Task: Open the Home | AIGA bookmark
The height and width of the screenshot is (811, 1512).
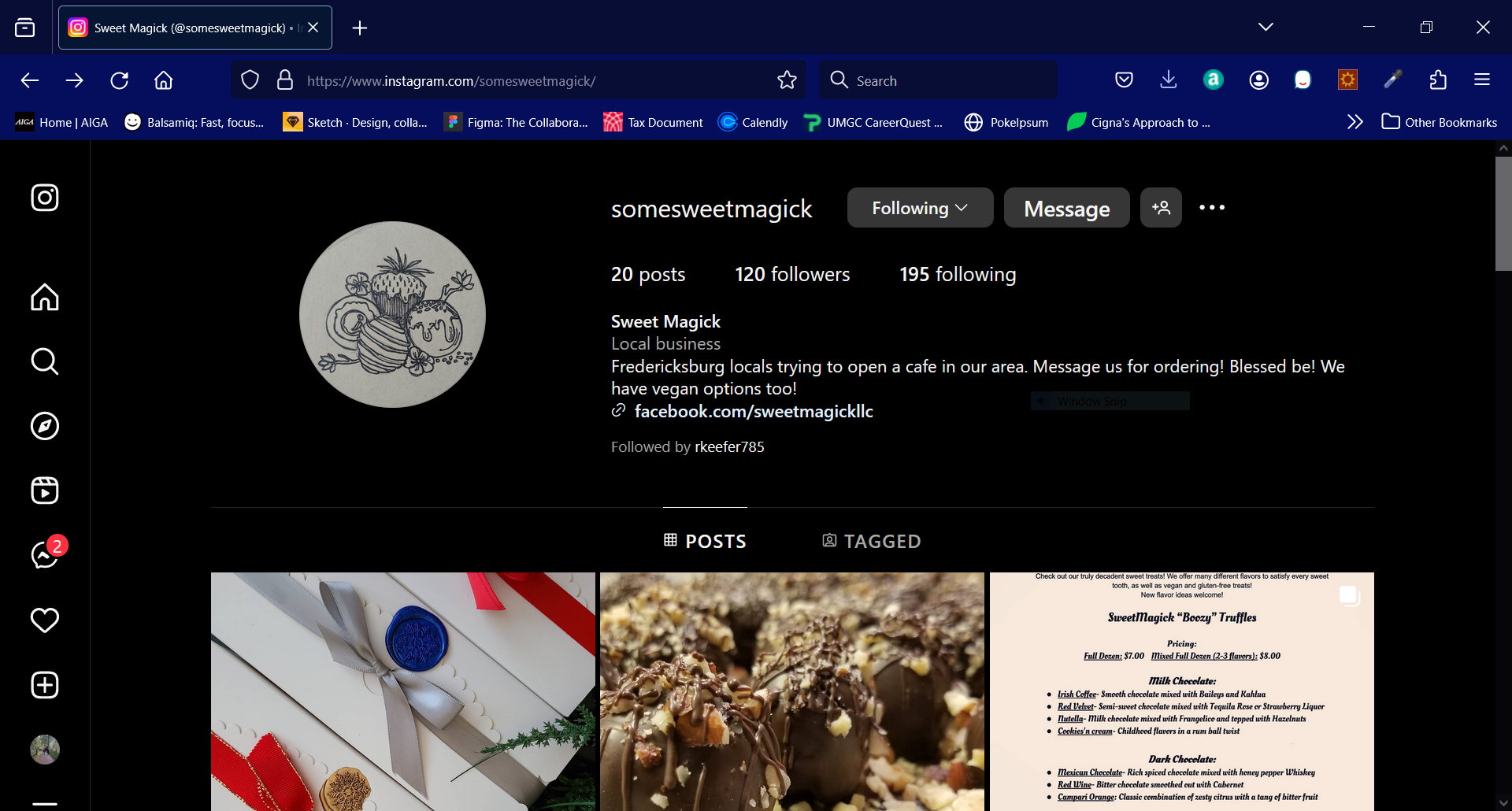Action: pos(61,122)
